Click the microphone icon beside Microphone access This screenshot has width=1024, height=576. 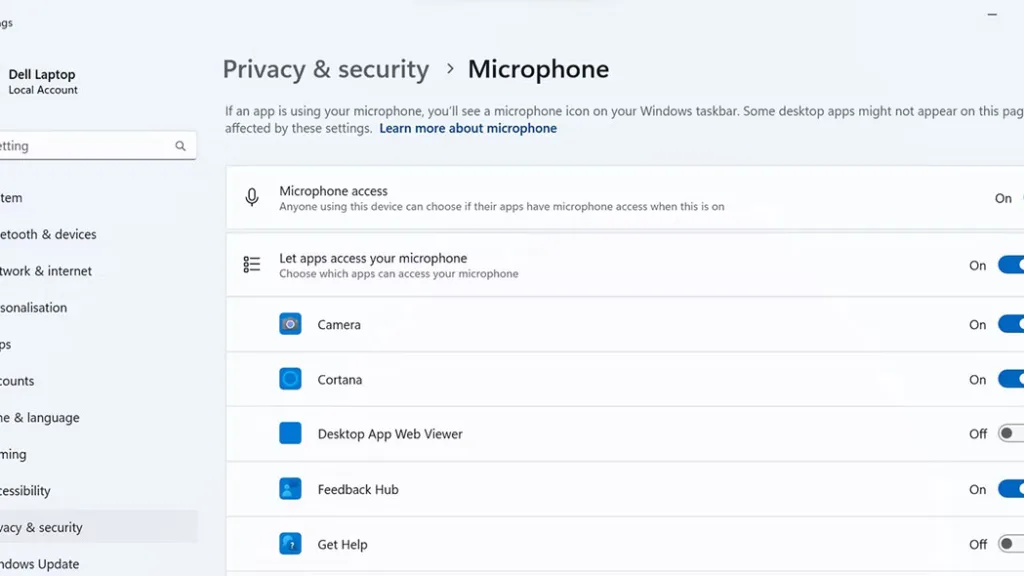[x=251, y=197]
